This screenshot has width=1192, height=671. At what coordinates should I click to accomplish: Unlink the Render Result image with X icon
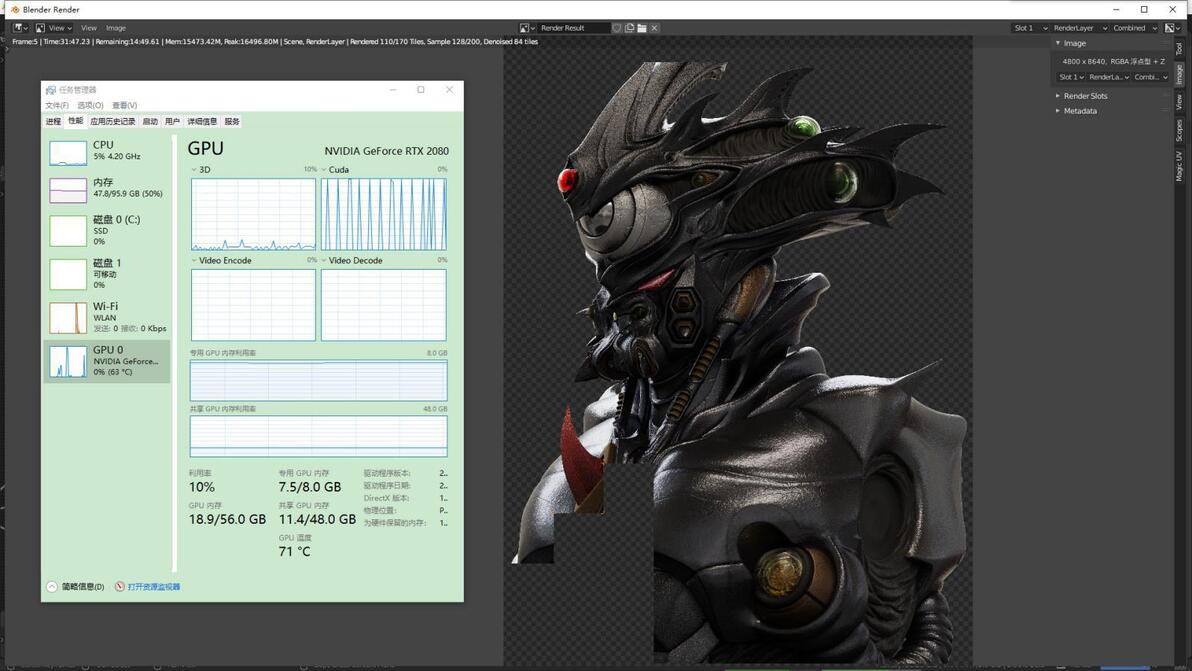[655, 28]
